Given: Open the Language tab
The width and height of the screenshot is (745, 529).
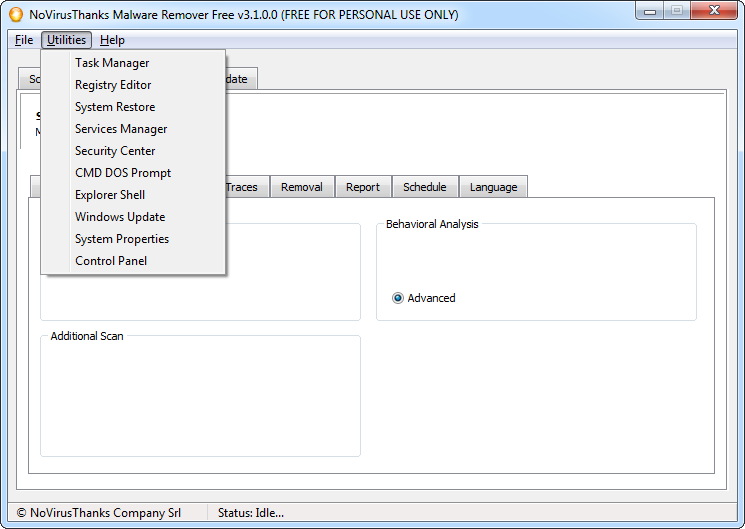Looking at the screenshot, I should (493, 187).
